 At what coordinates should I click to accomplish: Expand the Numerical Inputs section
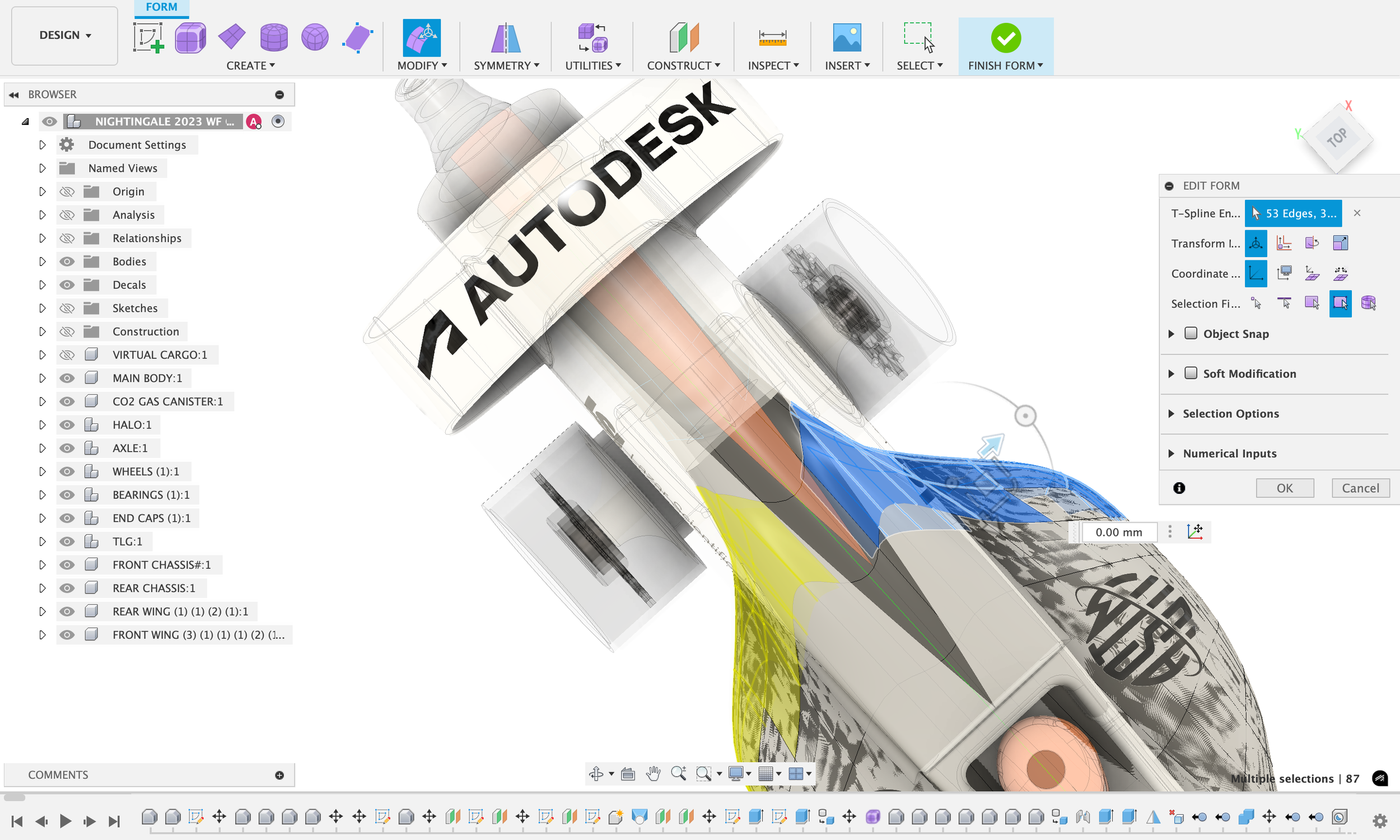pyautogui.click(x=1171, y=454)
